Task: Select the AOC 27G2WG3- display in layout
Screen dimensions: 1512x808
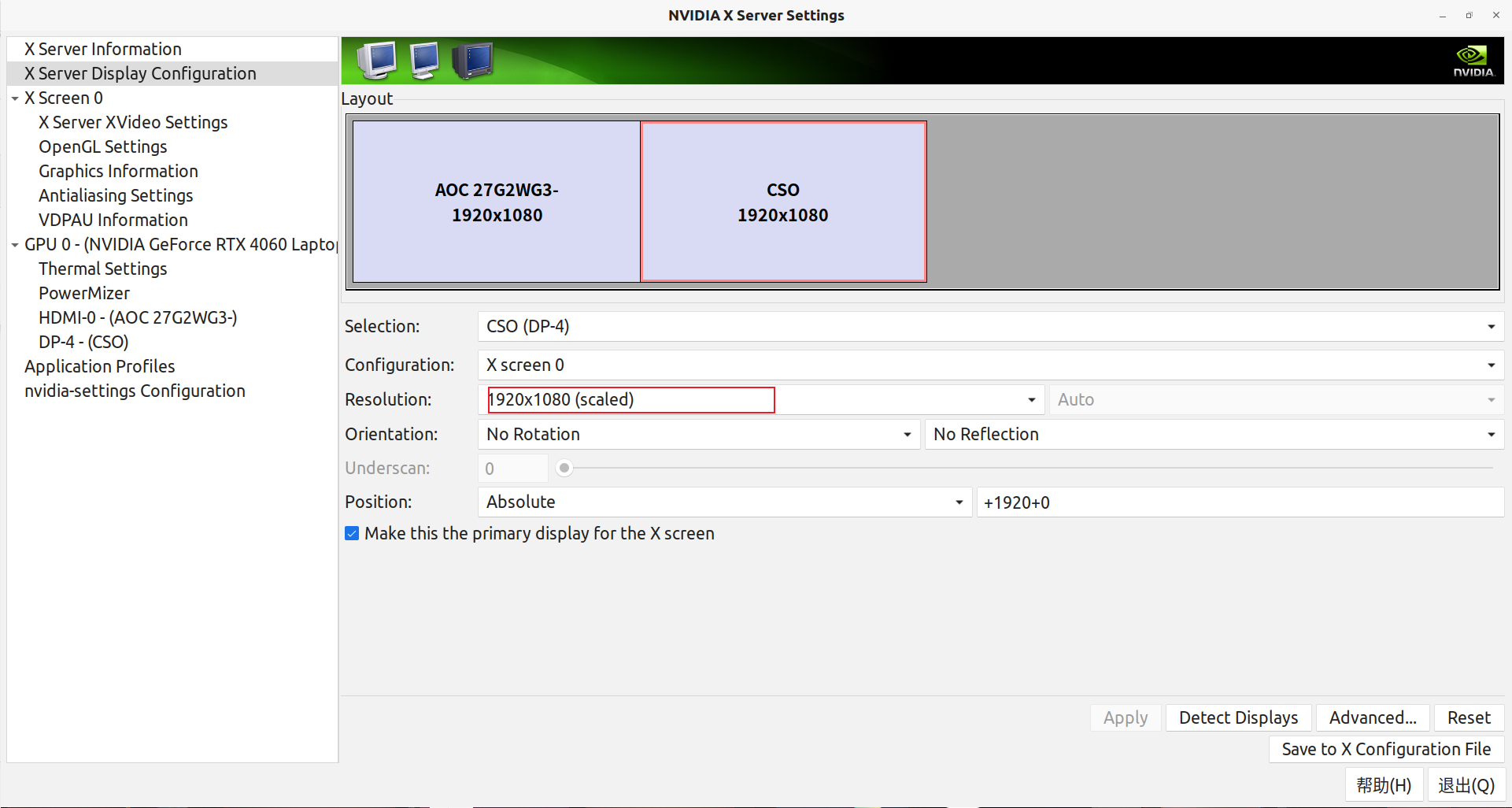Action: [497, 202]
